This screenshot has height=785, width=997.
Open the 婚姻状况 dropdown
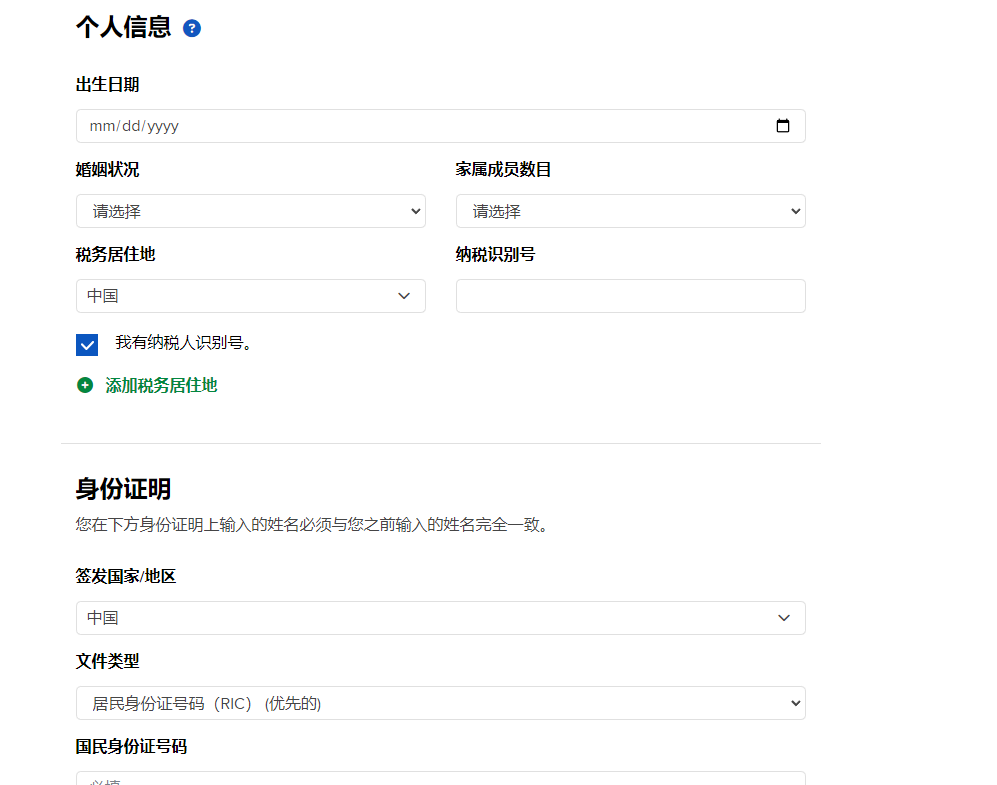tap(250, 211)
